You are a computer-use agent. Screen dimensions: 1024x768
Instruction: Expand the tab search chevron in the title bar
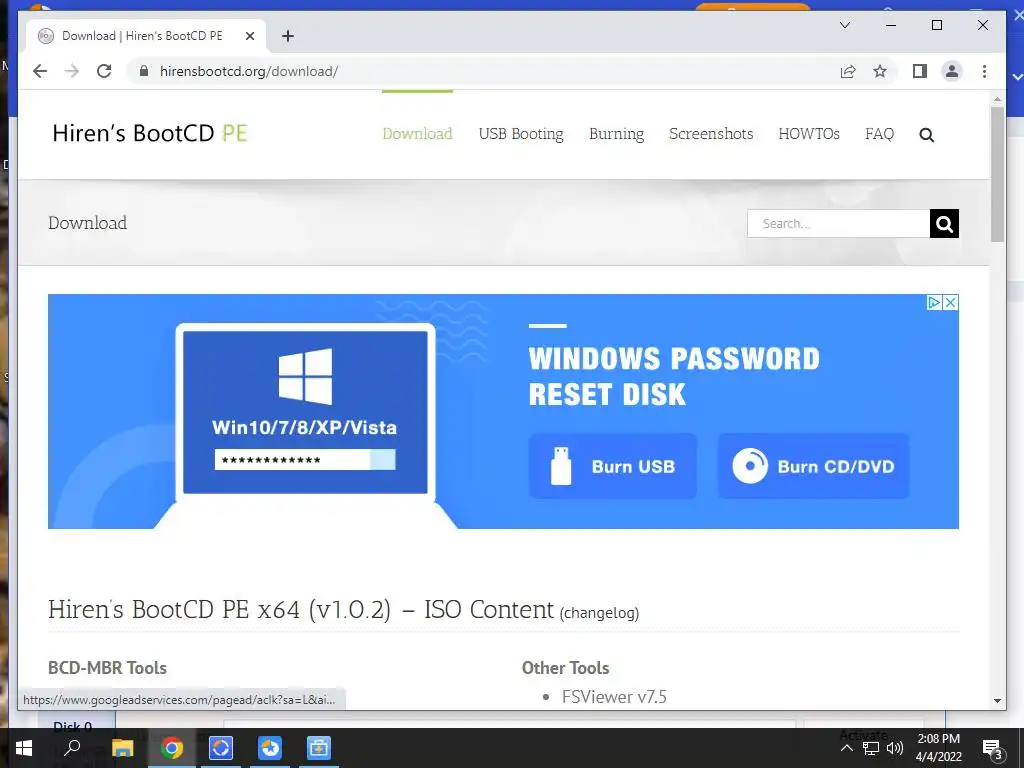pos(844,25)
